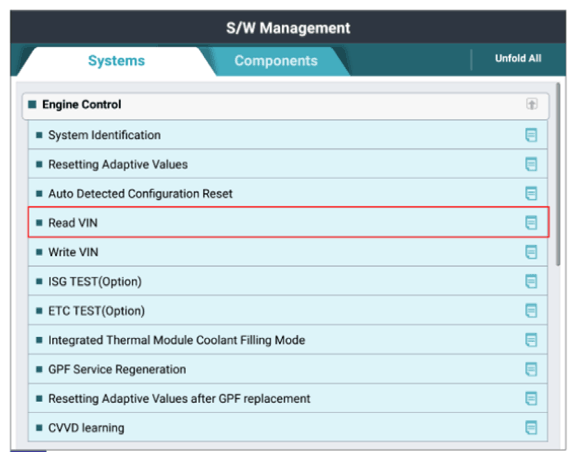Switch to the Components tab

(276, 61)
